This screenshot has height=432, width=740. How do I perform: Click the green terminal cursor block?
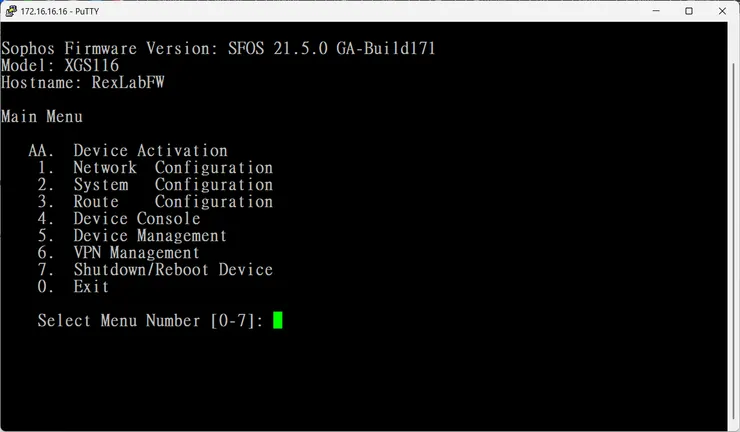[278, 320]
